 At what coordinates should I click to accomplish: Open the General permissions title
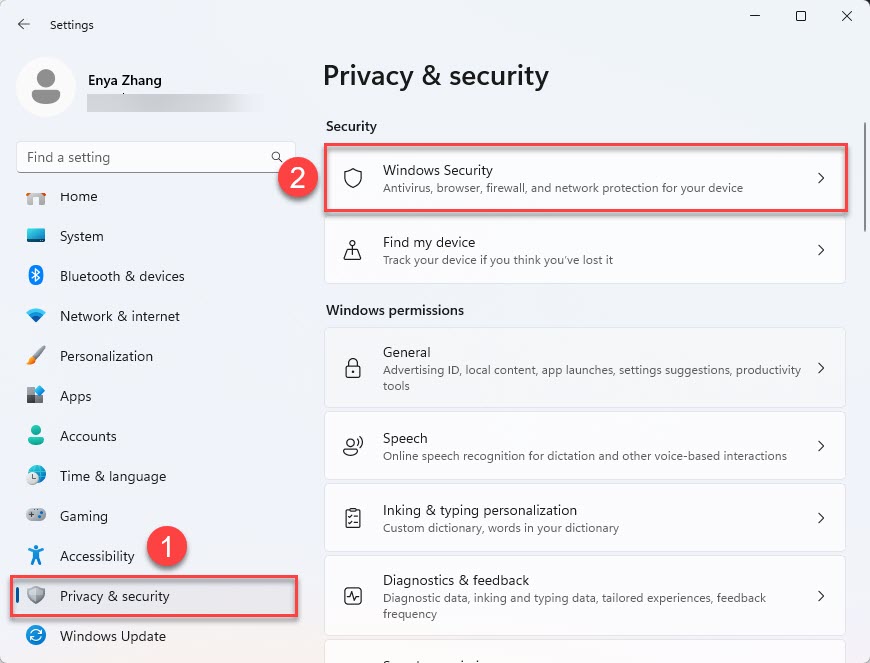point(407,352)
